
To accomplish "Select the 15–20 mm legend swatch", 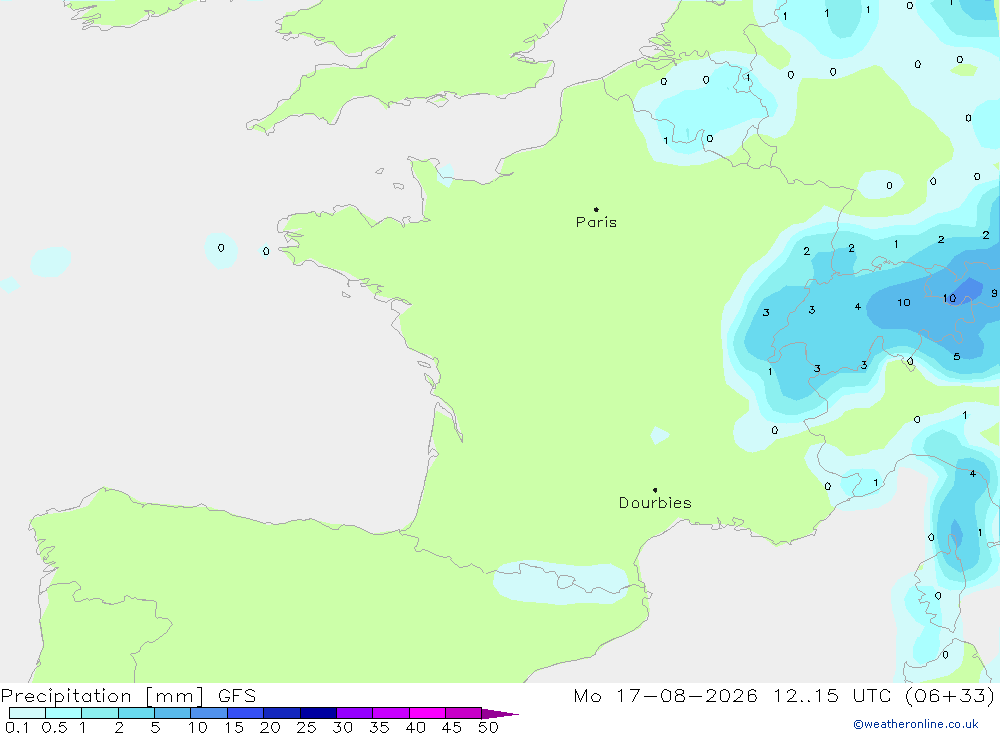I will [246, 713].
